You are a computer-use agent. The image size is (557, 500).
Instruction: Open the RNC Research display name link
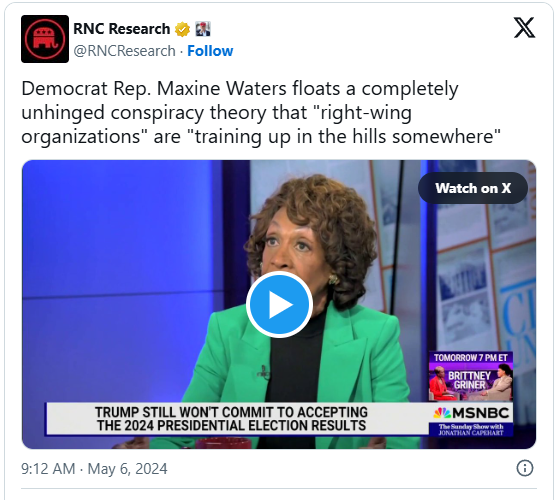click(121, 29)
